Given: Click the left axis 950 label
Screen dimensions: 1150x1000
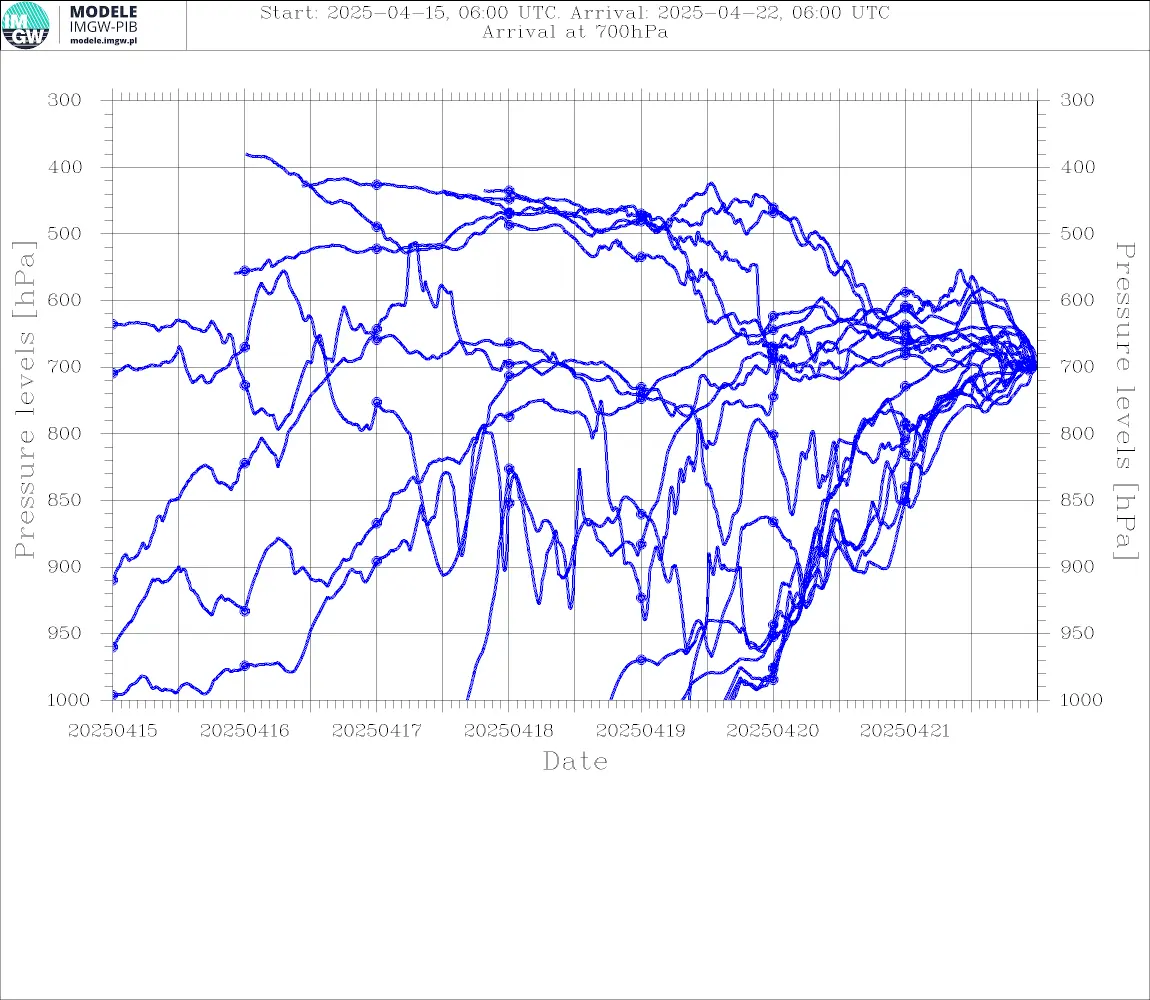Looking at the screenshot, I should coord(65,633).
